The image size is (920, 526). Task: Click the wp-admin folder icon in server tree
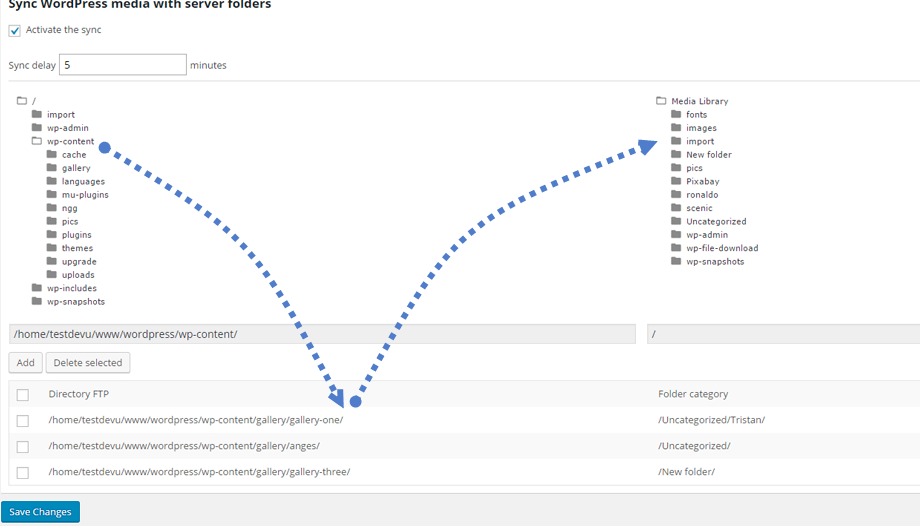coord(37,127)
